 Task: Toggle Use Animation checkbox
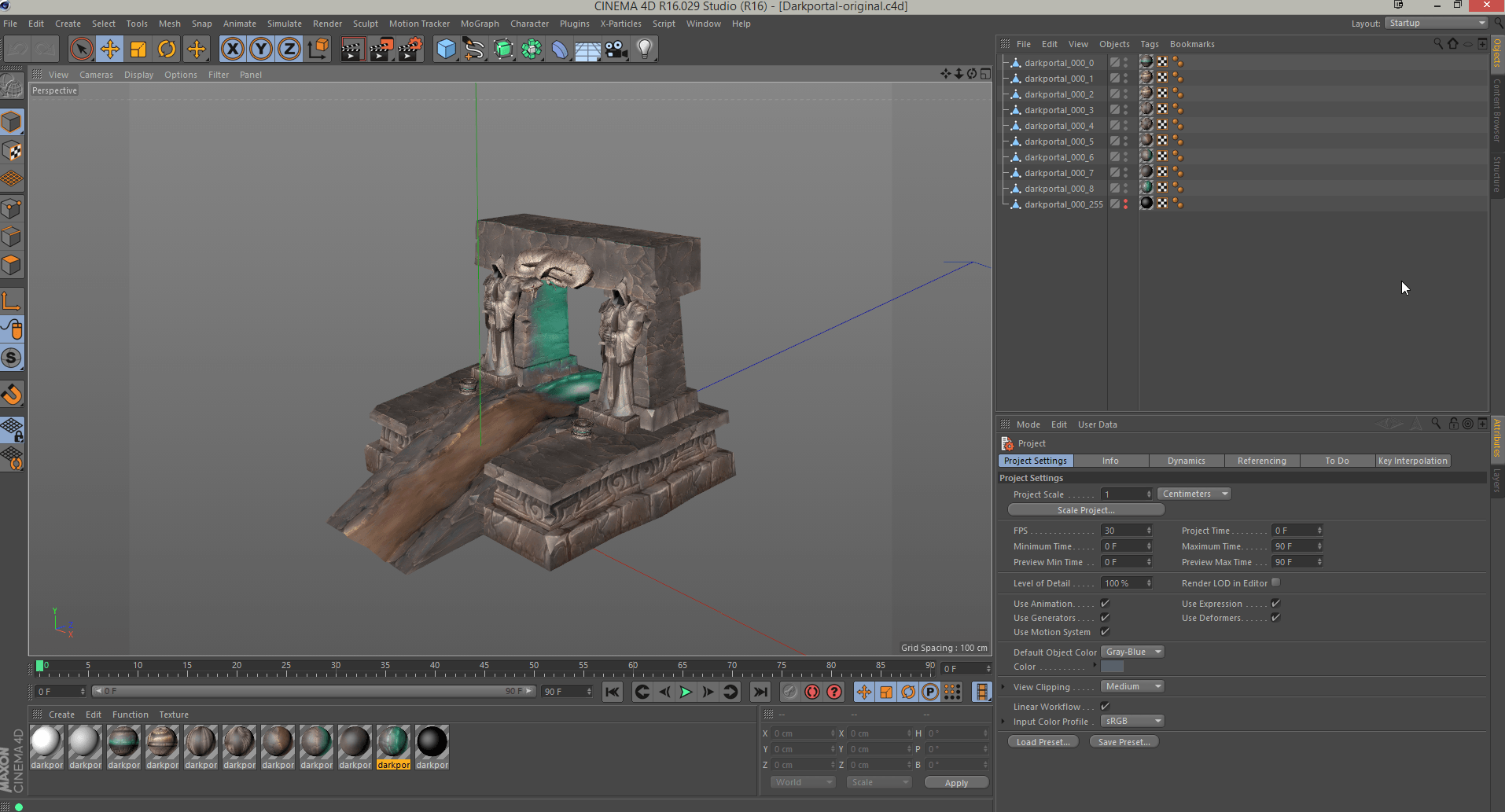click(1105, 604)
